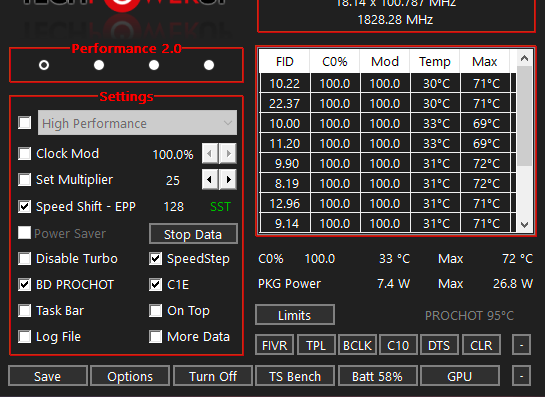
Task: Open the FIVR settings window
Action: [x=275, y=345]
